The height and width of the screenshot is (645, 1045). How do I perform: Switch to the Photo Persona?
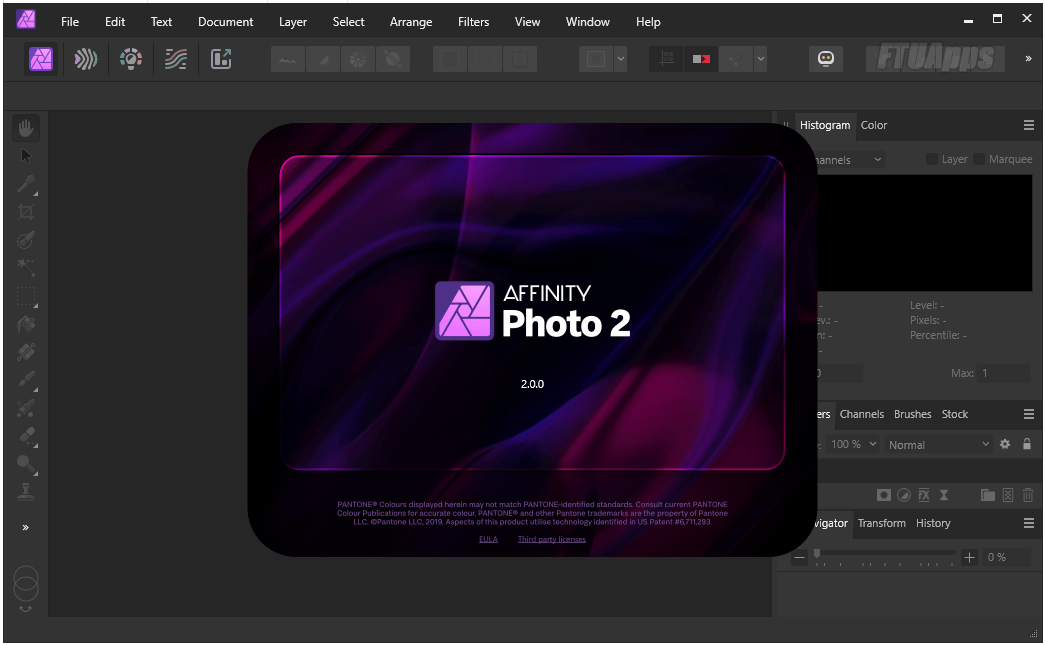click(x=41, y=59)
